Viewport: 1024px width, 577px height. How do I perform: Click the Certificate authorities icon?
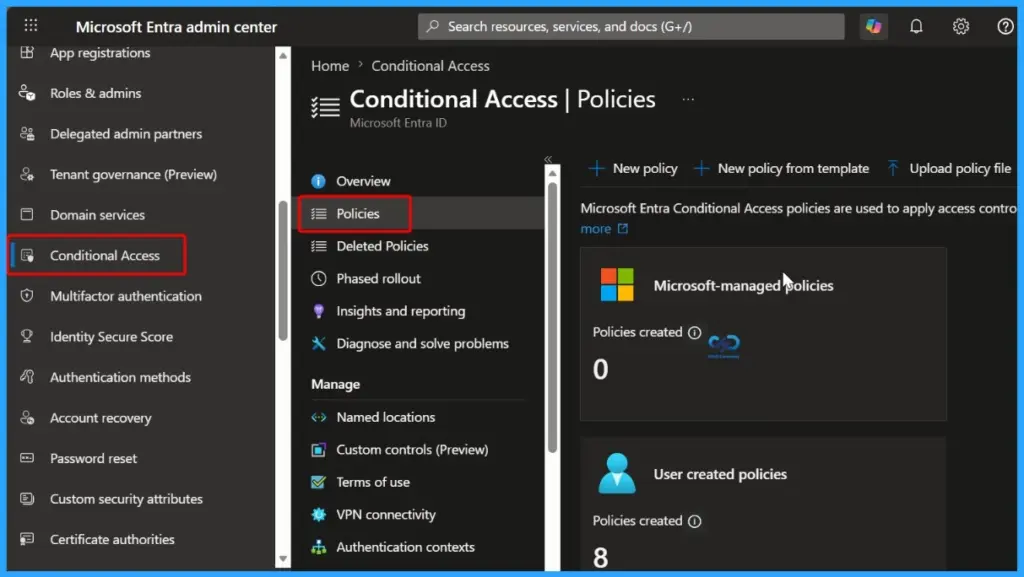click(27, 539)
